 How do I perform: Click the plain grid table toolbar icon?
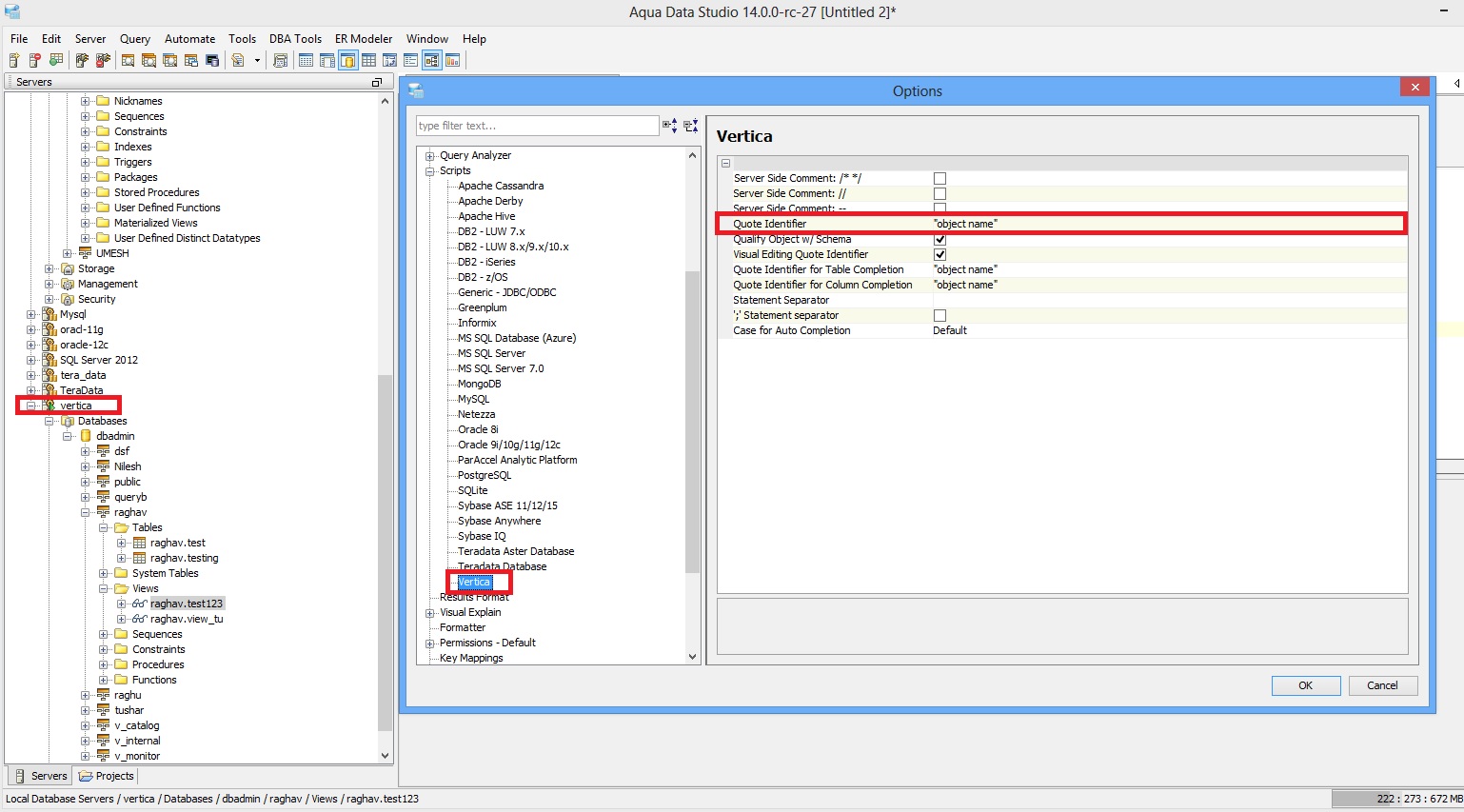point(368,60)
